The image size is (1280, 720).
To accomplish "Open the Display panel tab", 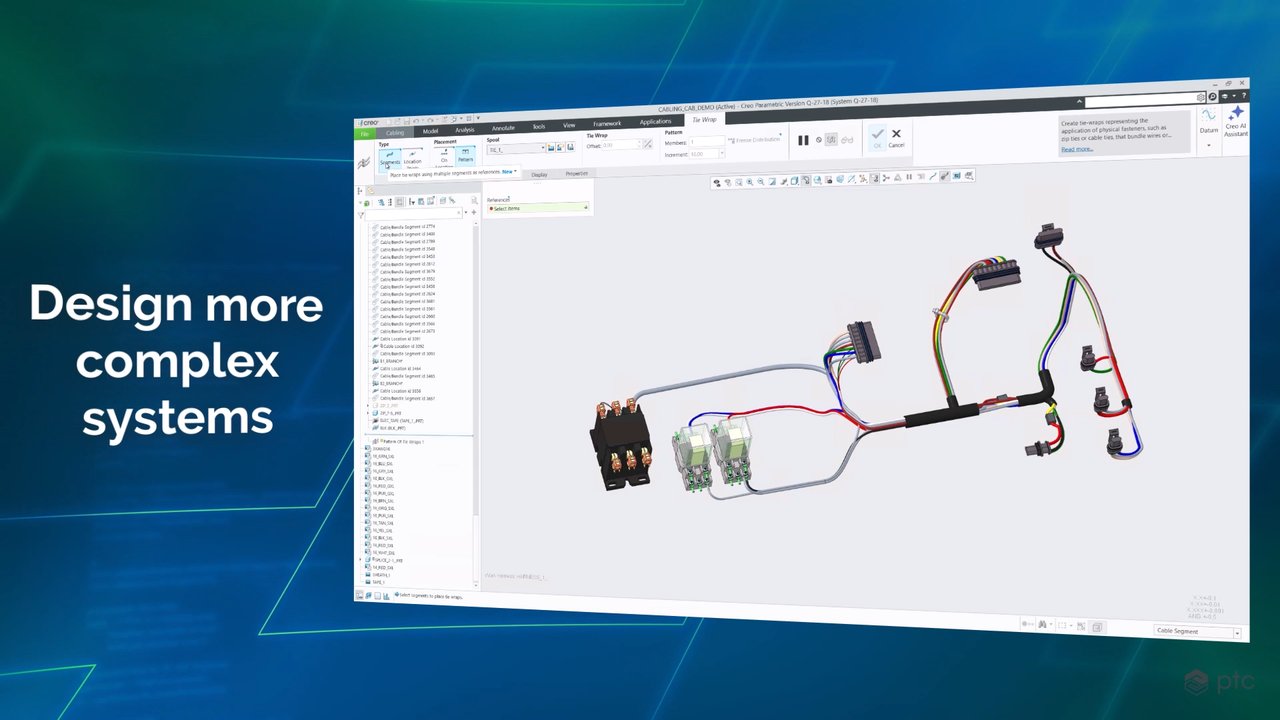I will (539, 175).
